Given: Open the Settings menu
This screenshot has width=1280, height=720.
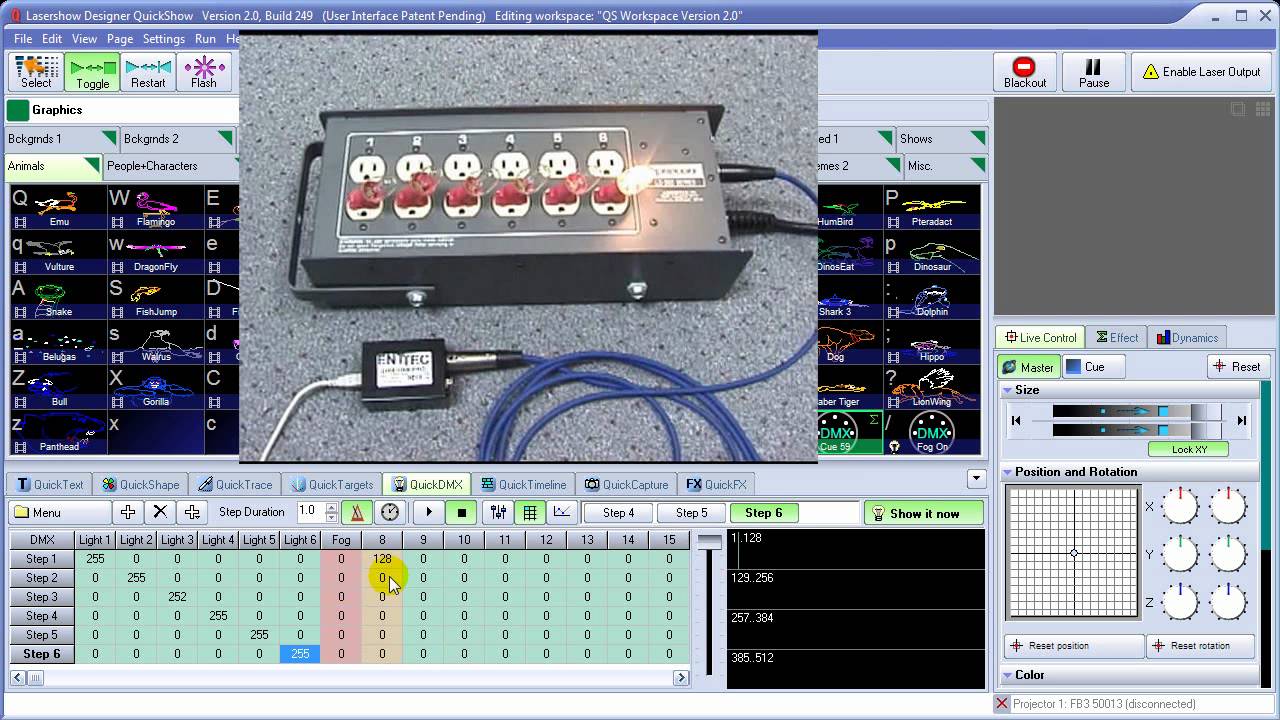Looking at the screenshot, I should 163,39.
